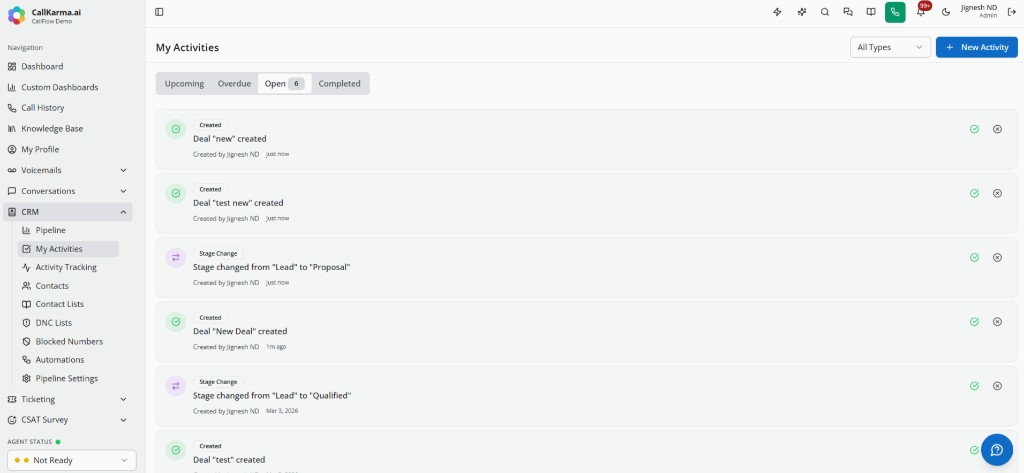The width and height of the screenshot is (1024, 473).
Task: Open Knowledge Base page
Action: click(x=67, y=129)
